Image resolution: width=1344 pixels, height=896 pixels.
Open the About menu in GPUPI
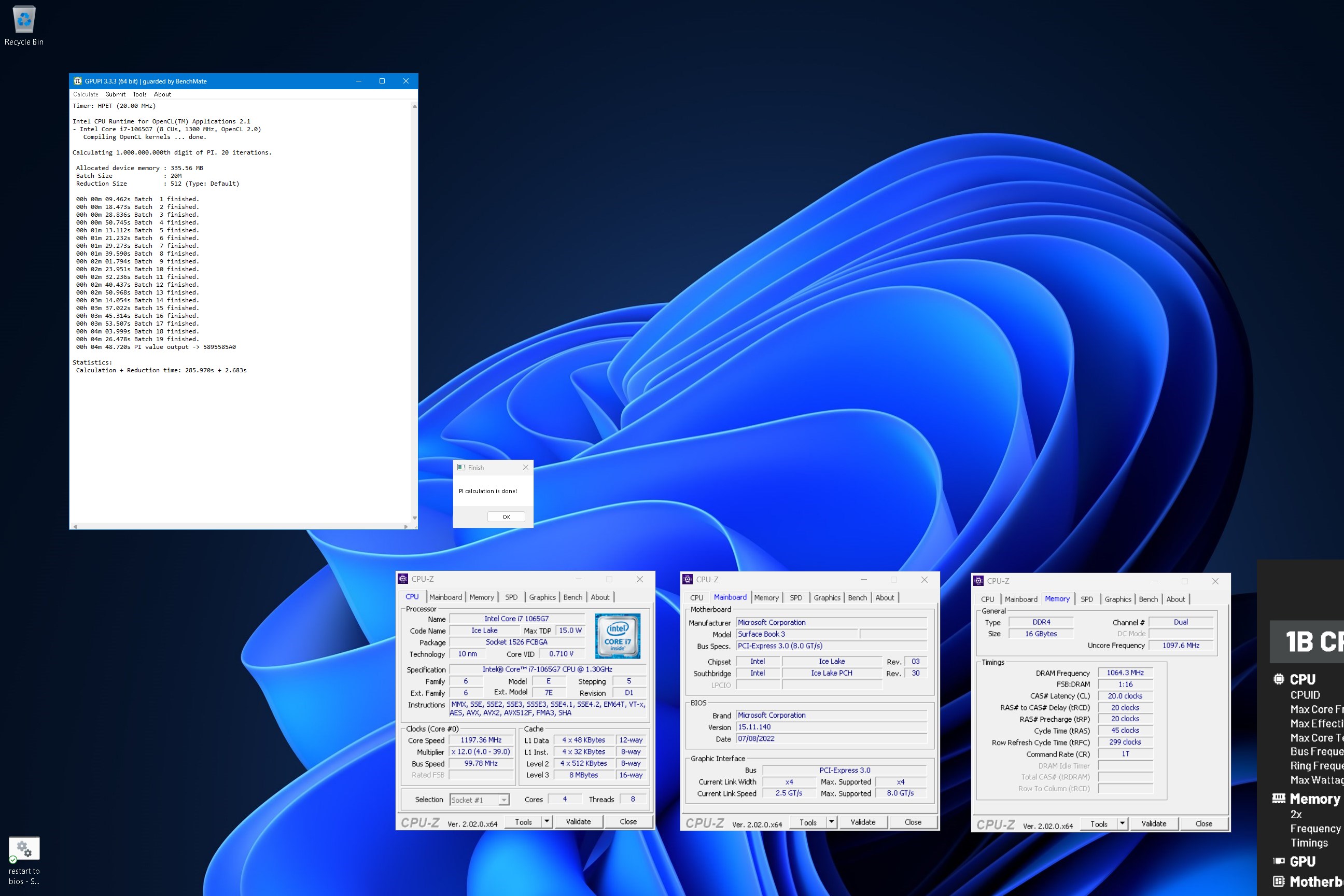point(162,94)
